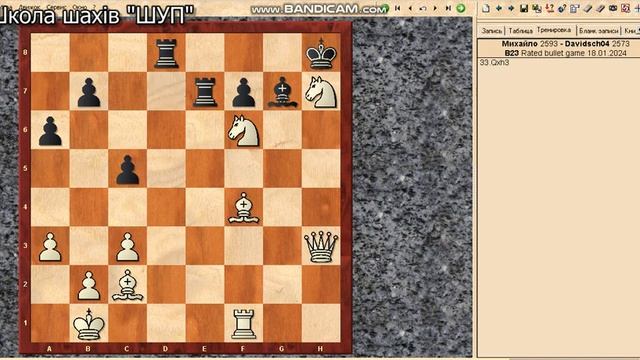640x360 pixels.
Task: Load the previous game with blue left arrow
Action: tap(499, 8)
